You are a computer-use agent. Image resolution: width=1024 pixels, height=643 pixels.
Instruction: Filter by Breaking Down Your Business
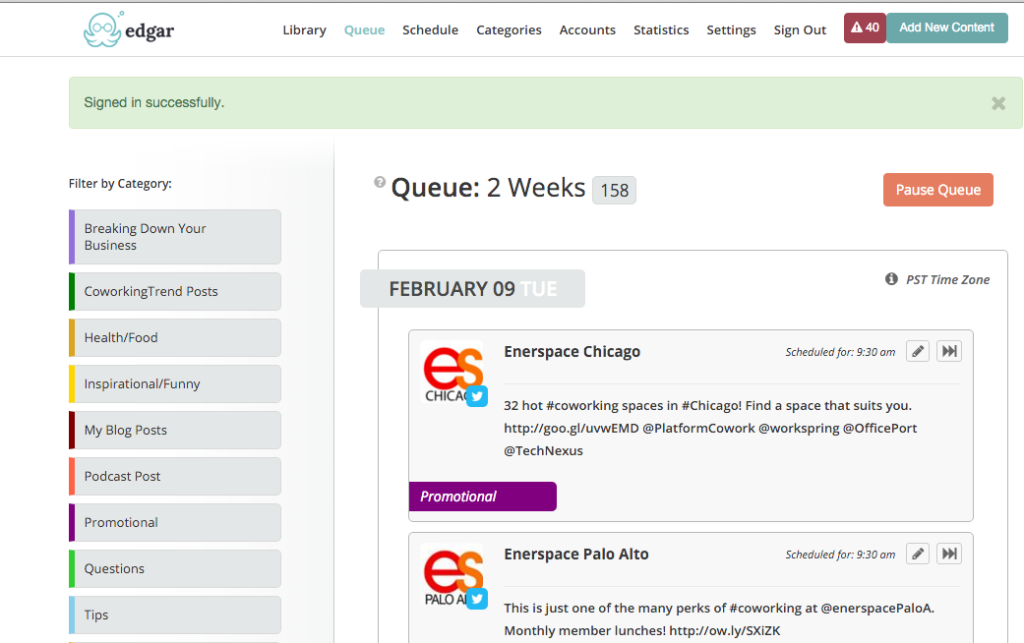[x=175, y=237]
